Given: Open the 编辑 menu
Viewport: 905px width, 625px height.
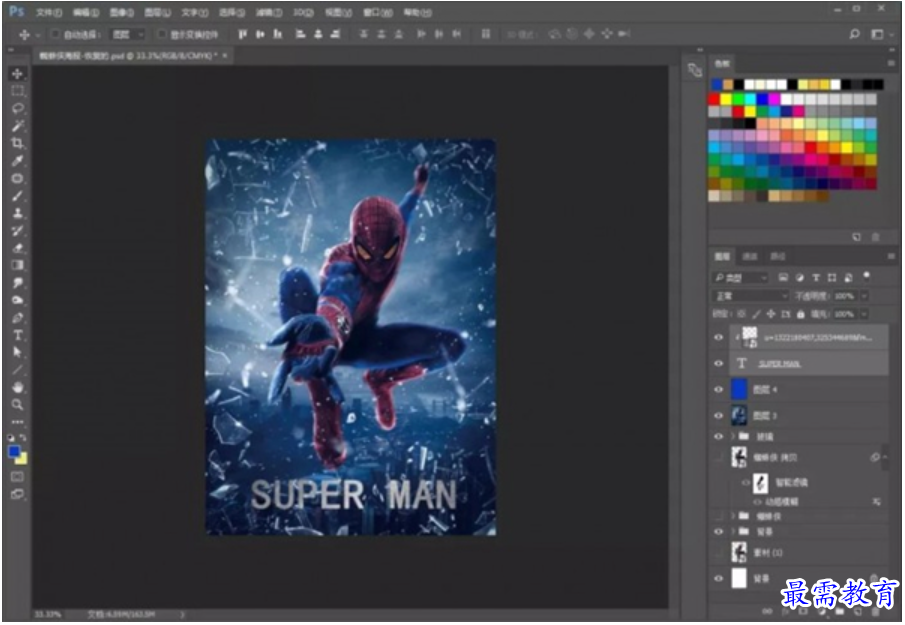Looking at the screenshot, I should coord(86,12).
